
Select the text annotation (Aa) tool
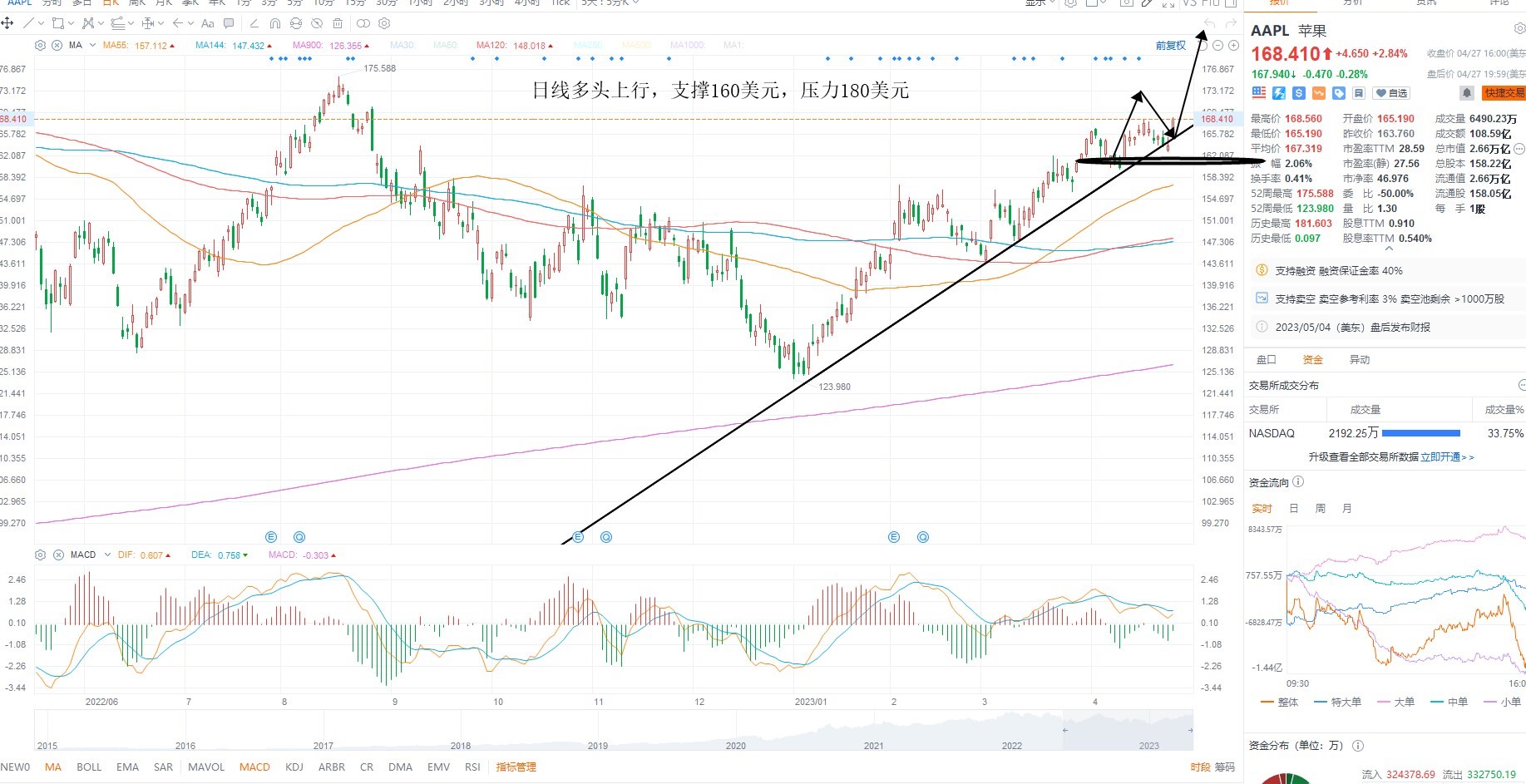coord(207,23)
